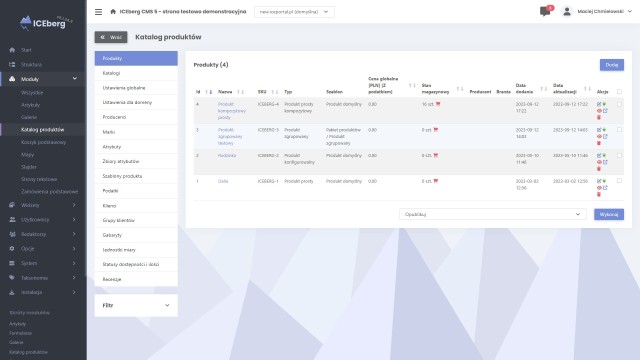Open the domain selector dropdown in the top bar
The image size is (640, 360).
294,12
